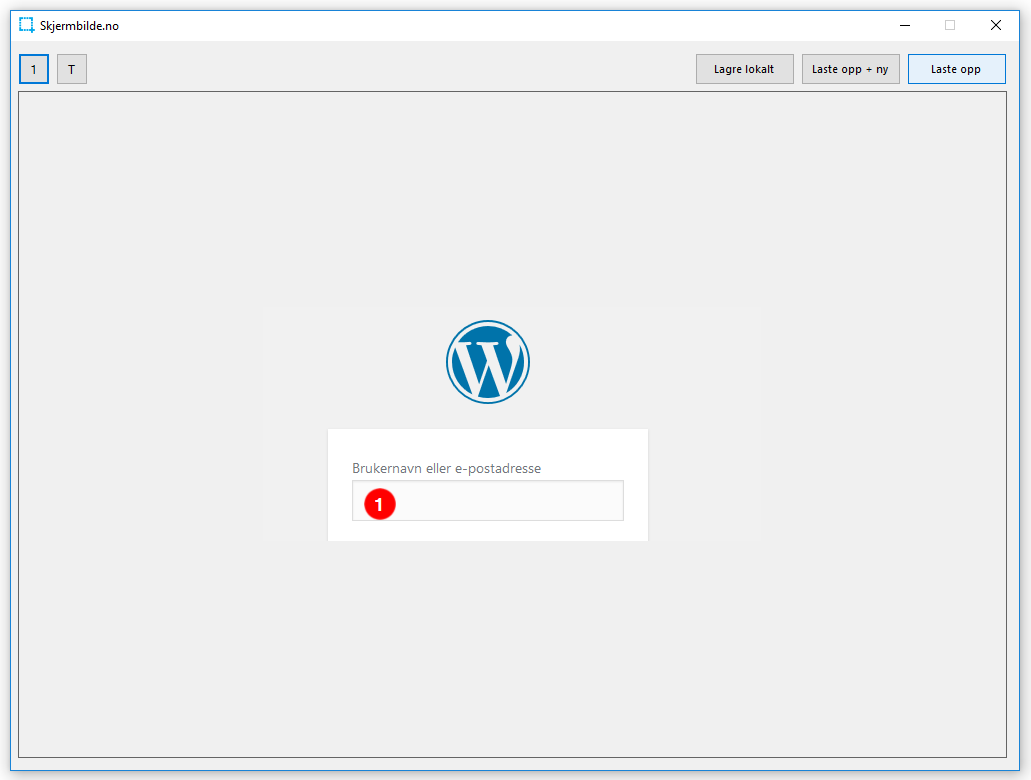Image resolution: width=1031 pixels, height=780 pixels.
Task: Click inside the username input field
Action: 500,501
